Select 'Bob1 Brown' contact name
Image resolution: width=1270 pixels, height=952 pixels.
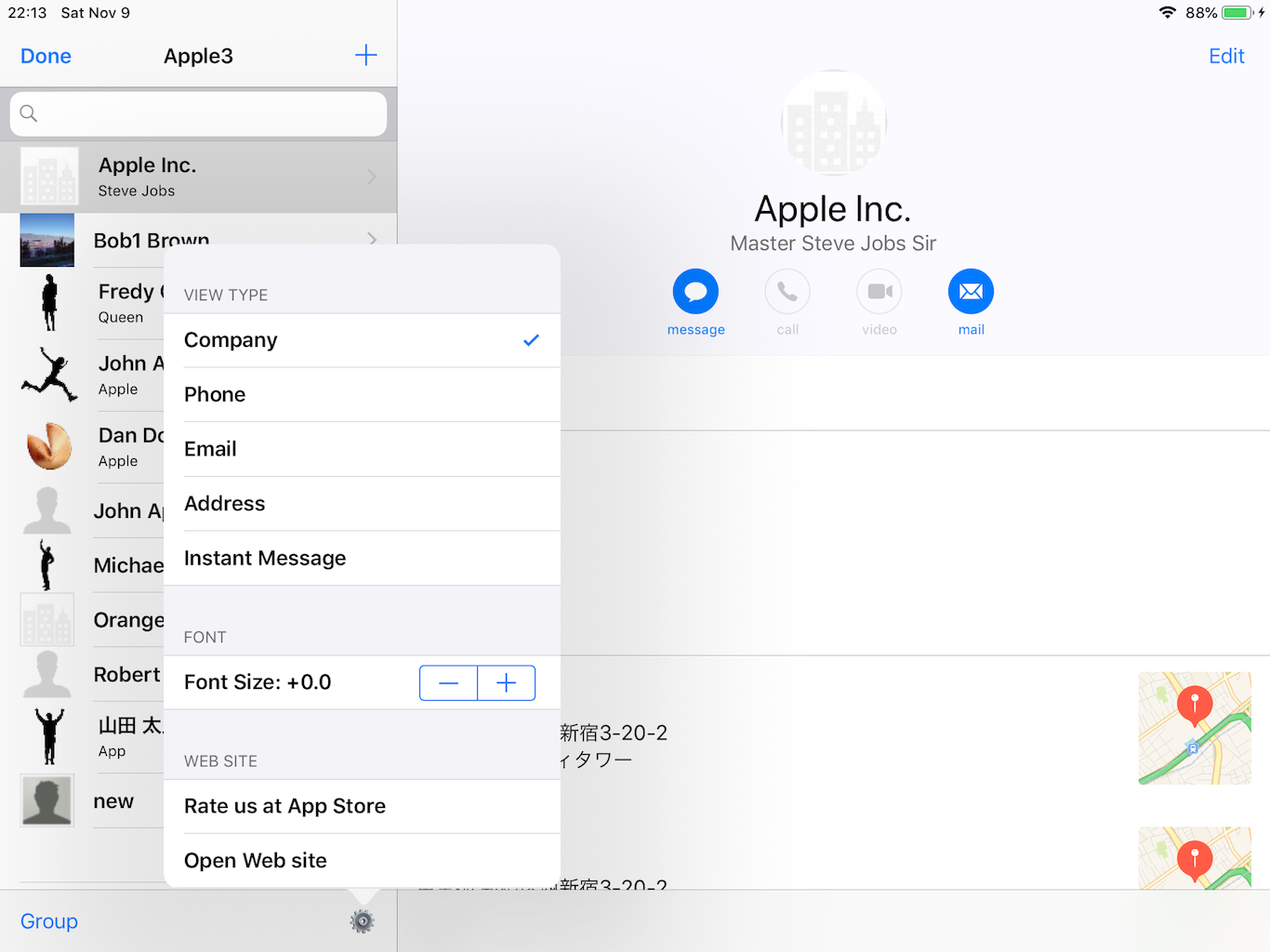[152, 241]
